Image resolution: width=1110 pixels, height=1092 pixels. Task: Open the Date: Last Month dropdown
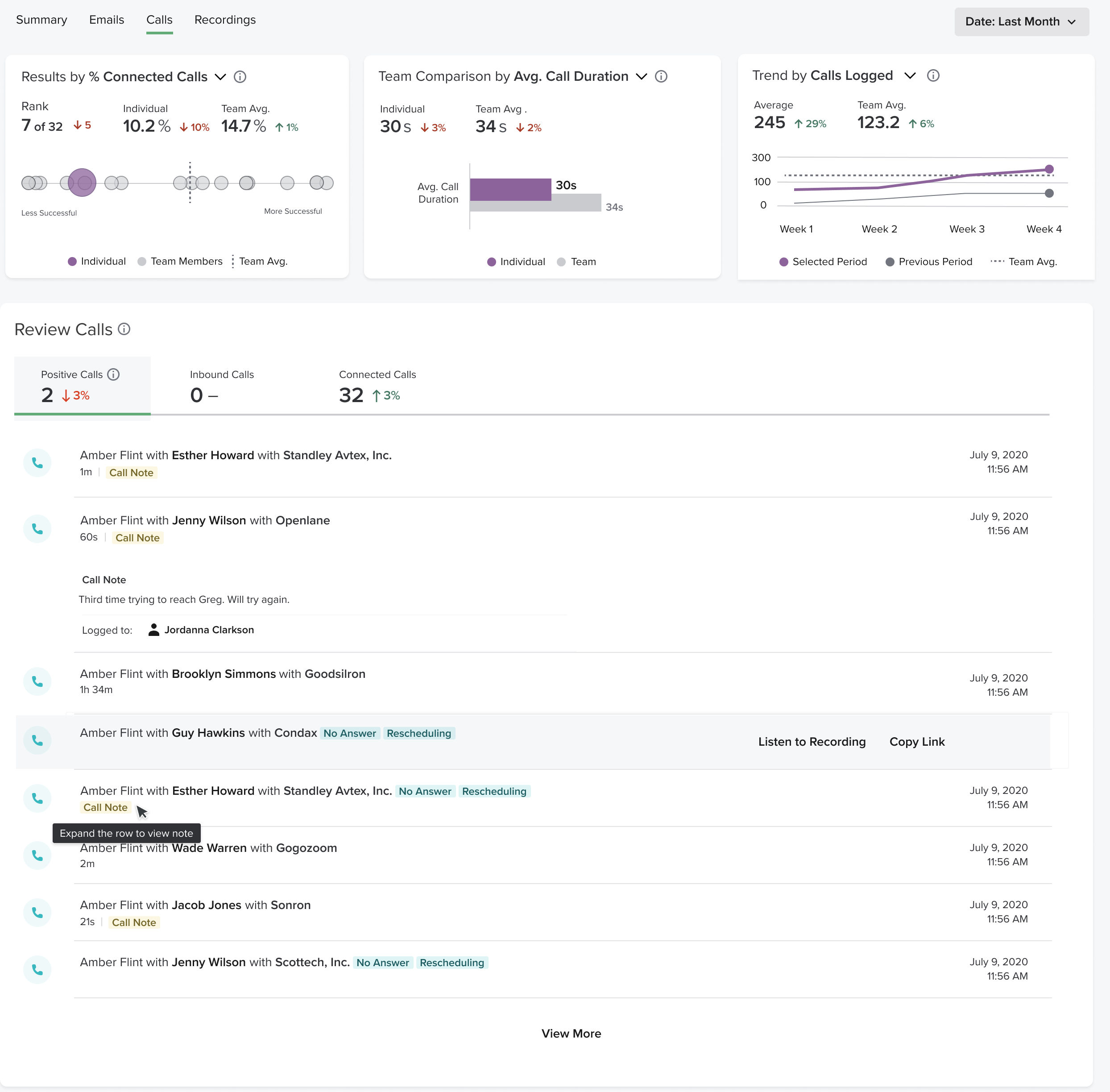coord(1021,22)
